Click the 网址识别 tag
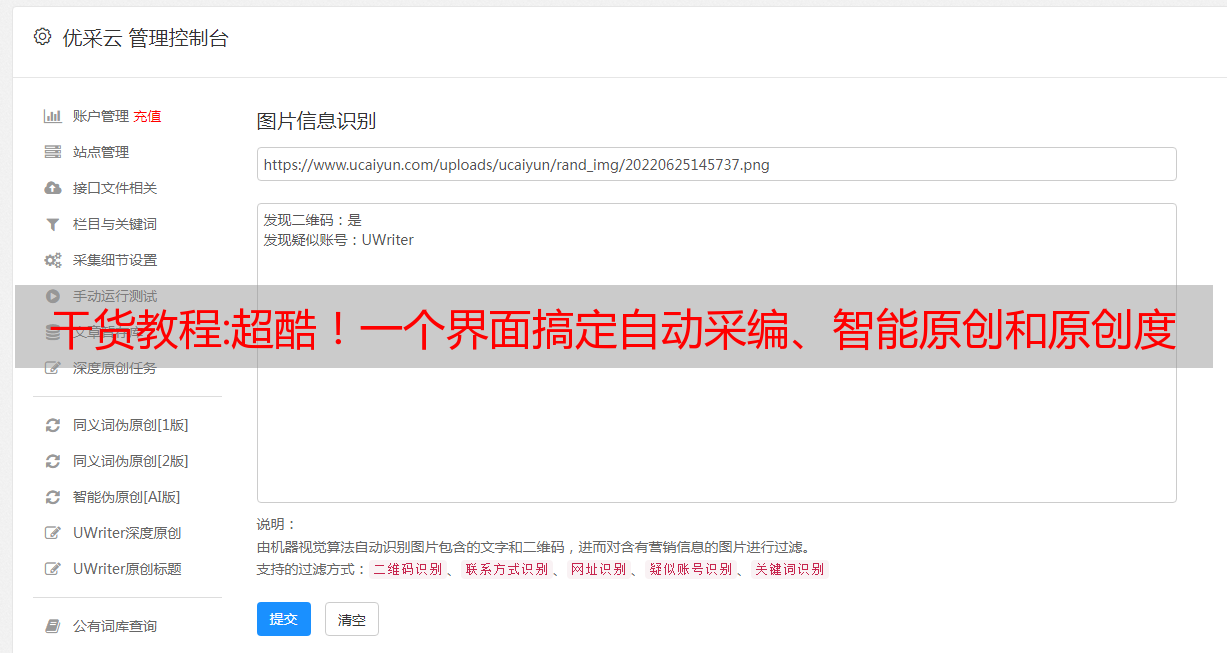This screenshot has height=653, width=1227. 598,569
